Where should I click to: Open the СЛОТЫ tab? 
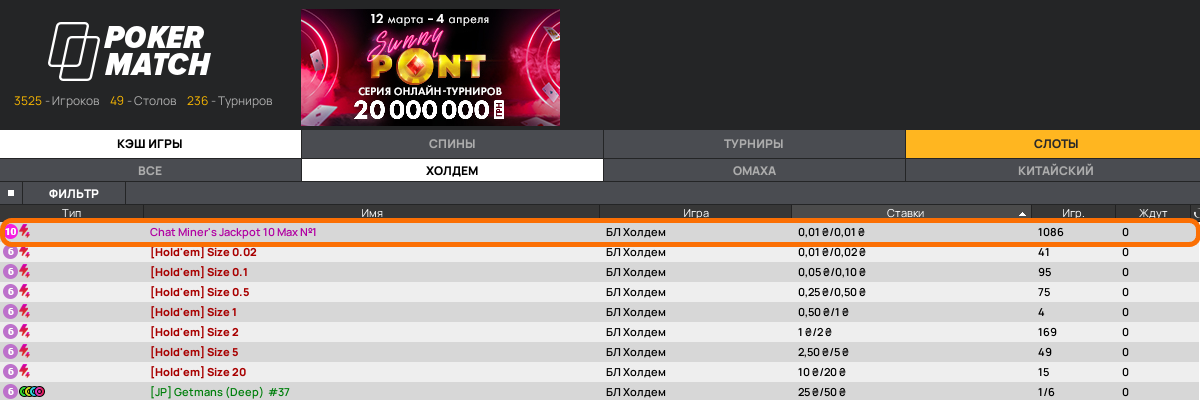[x=1054, y=144]
